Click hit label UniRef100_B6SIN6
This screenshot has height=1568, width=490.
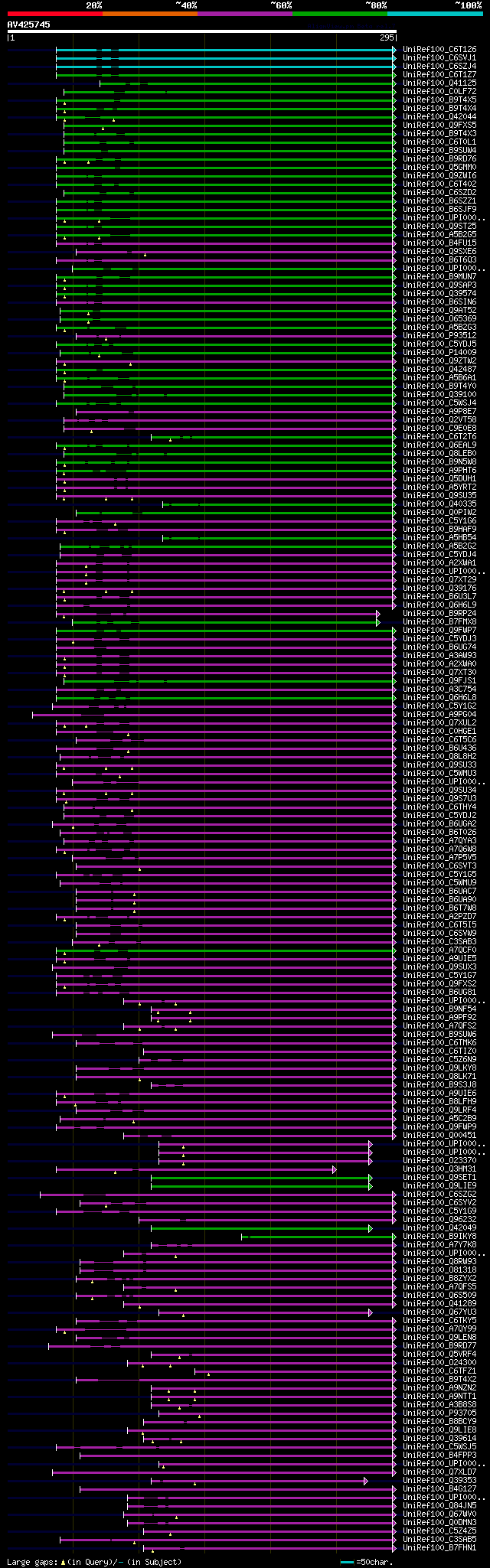point(439,302)
